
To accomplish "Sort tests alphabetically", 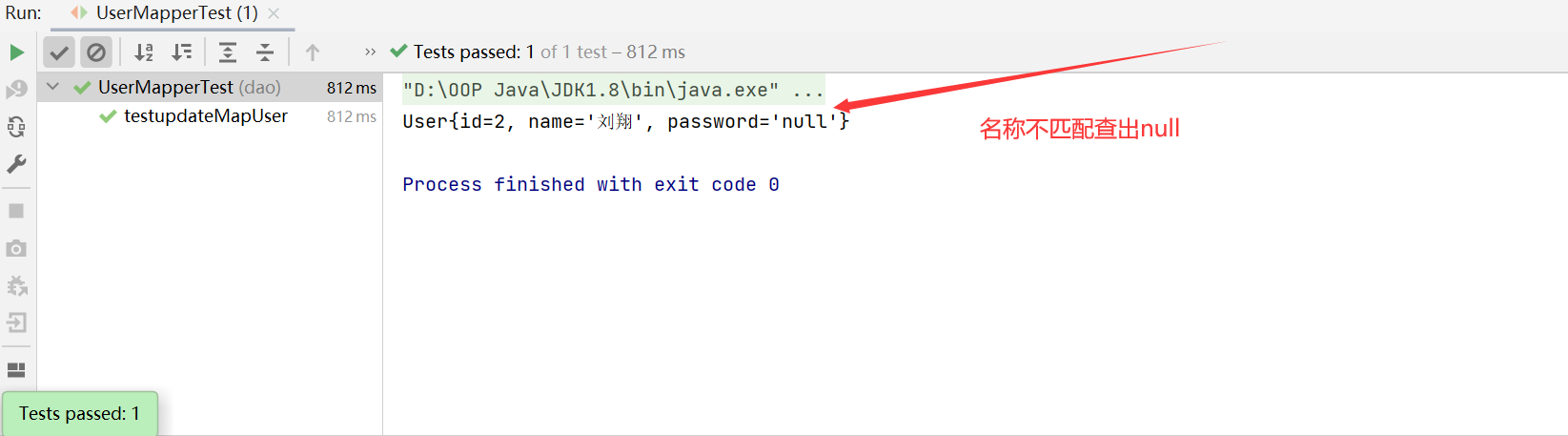I will click(144, 52).
